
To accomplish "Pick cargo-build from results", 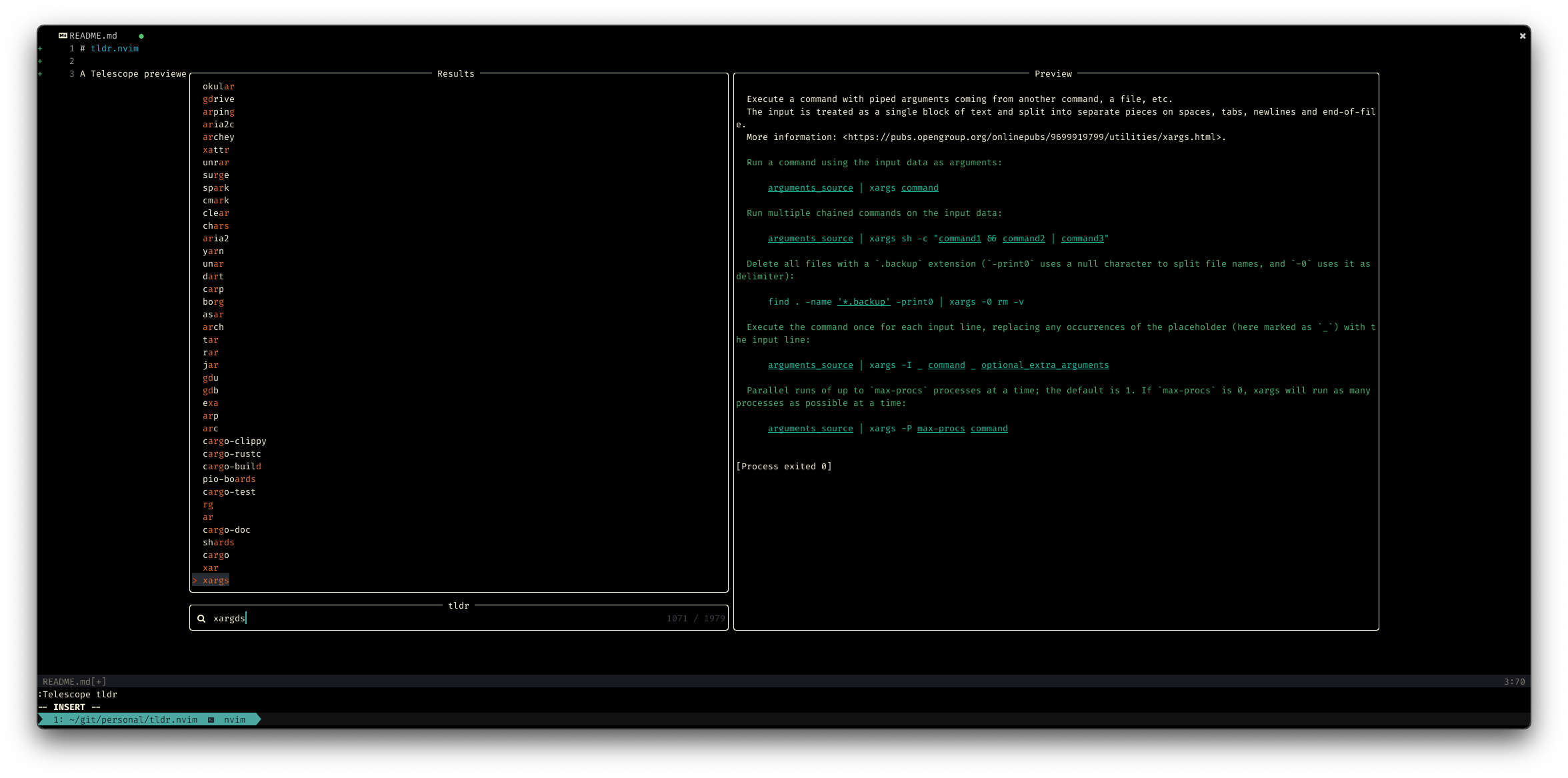I will (232, 467).
